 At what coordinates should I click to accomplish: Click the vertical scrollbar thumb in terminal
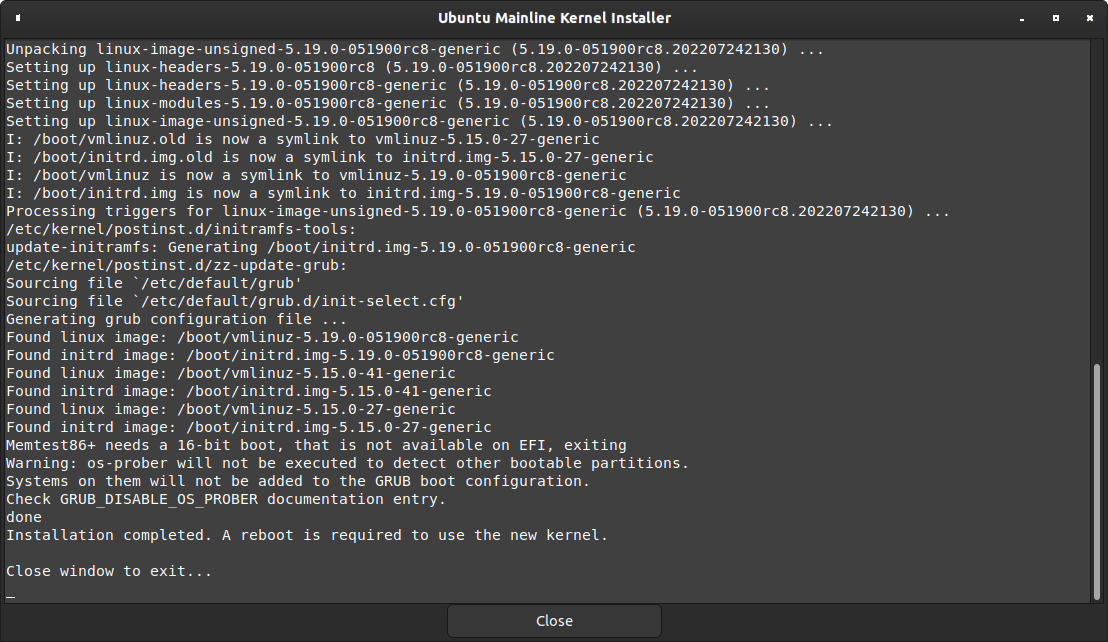[1096, 480]
